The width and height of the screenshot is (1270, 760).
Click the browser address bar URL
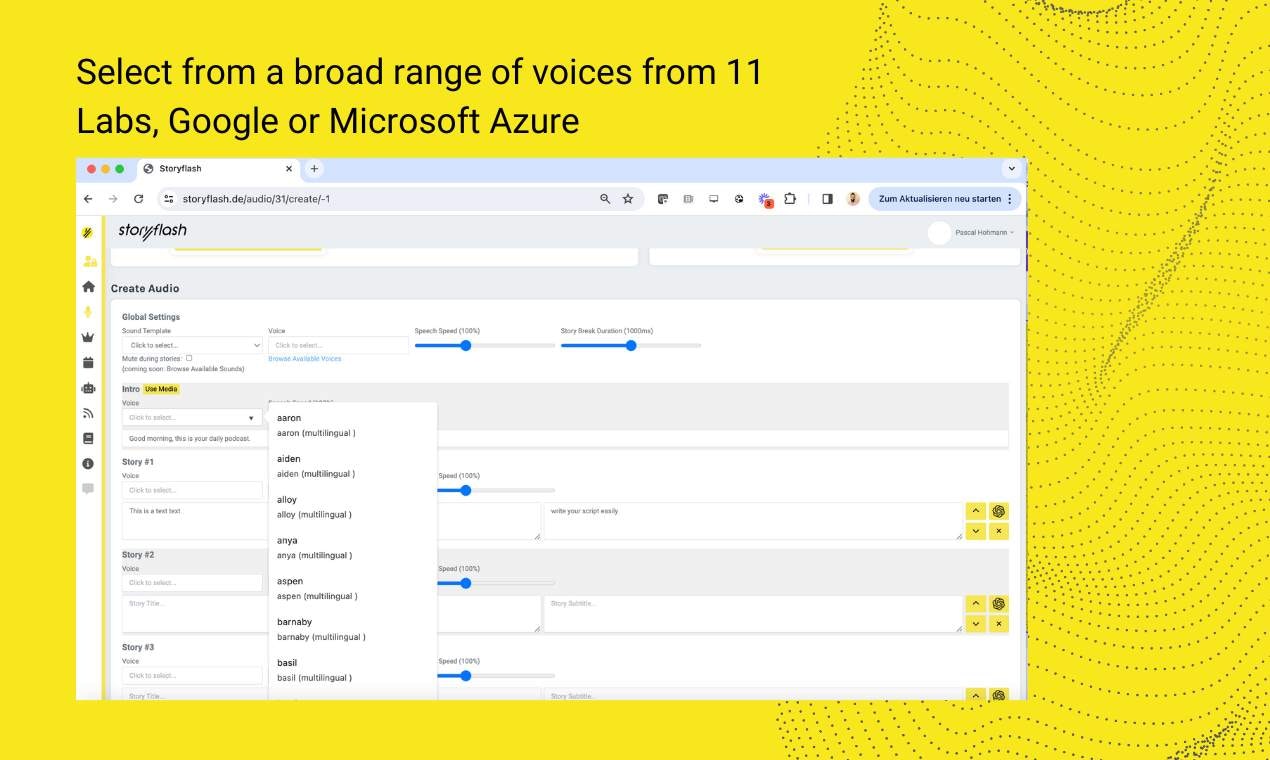click(256, 199)
